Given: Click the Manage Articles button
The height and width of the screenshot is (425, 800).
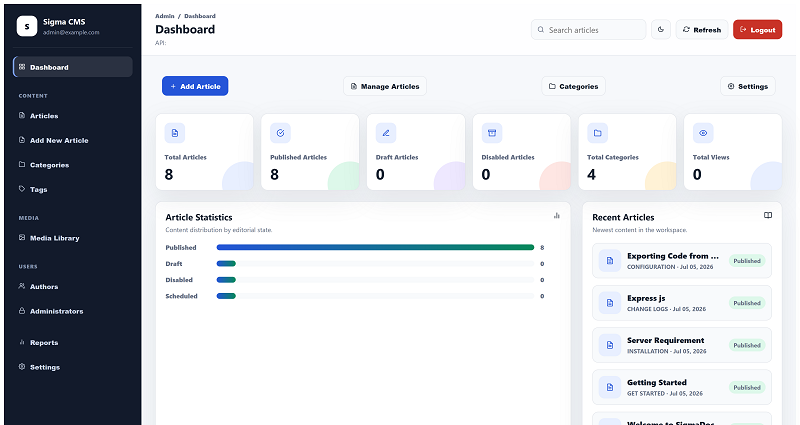Looking at the screenshot, I should [x=385, y=86].
